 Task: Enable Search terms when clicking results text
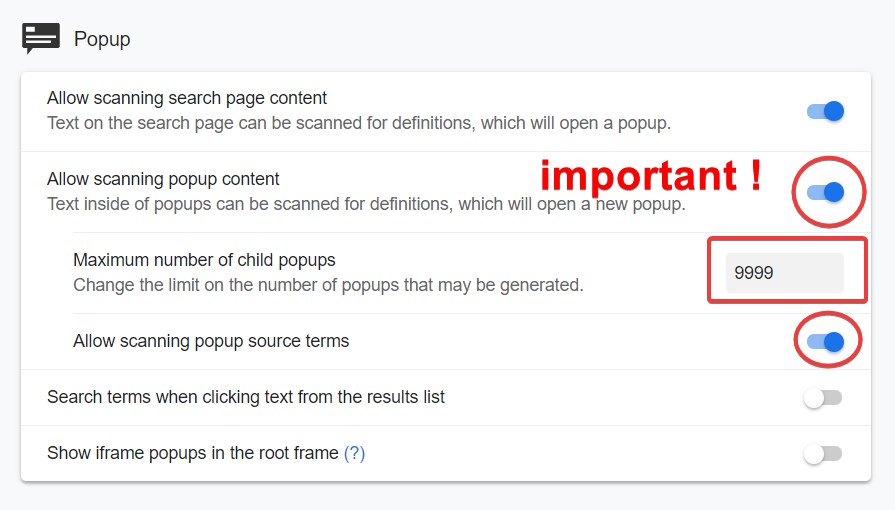pos(824,398)
